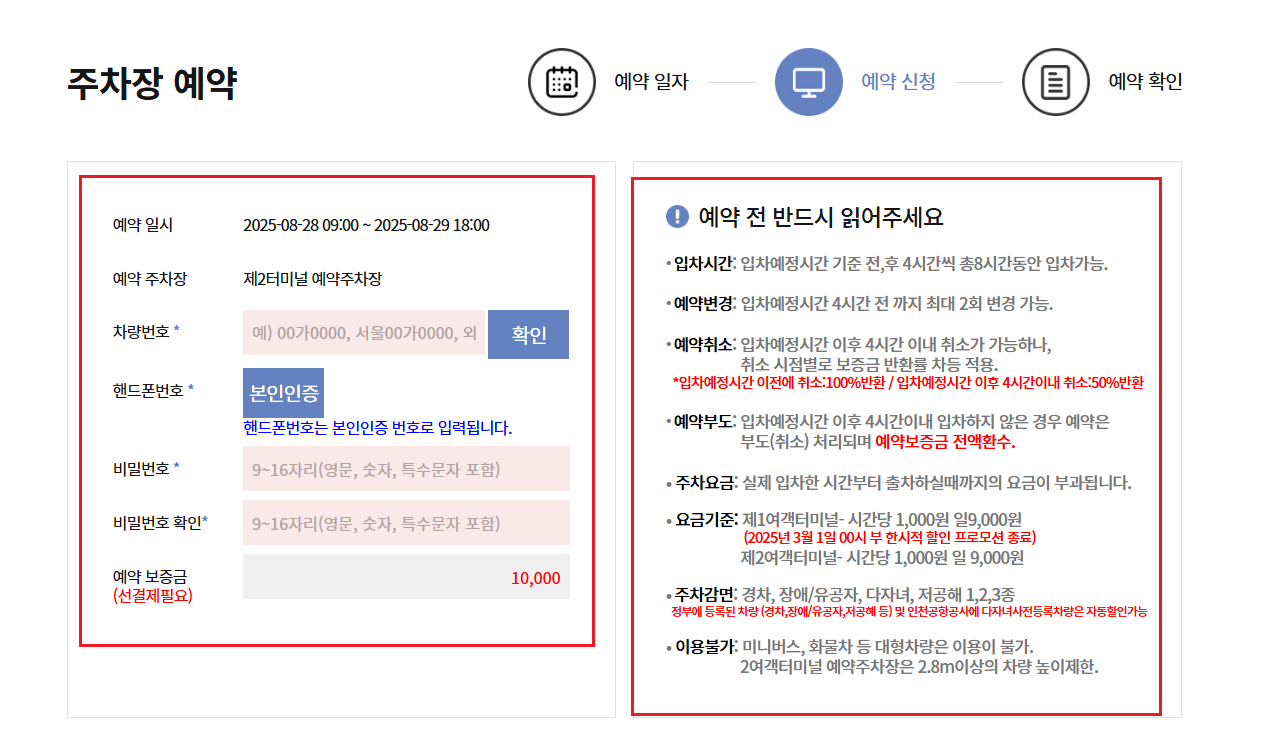Image resolution: width=1274 pixels, height=732 pixels.
Task: Select the 예약 보증금 deposit amount box
Action: [405, 578]
